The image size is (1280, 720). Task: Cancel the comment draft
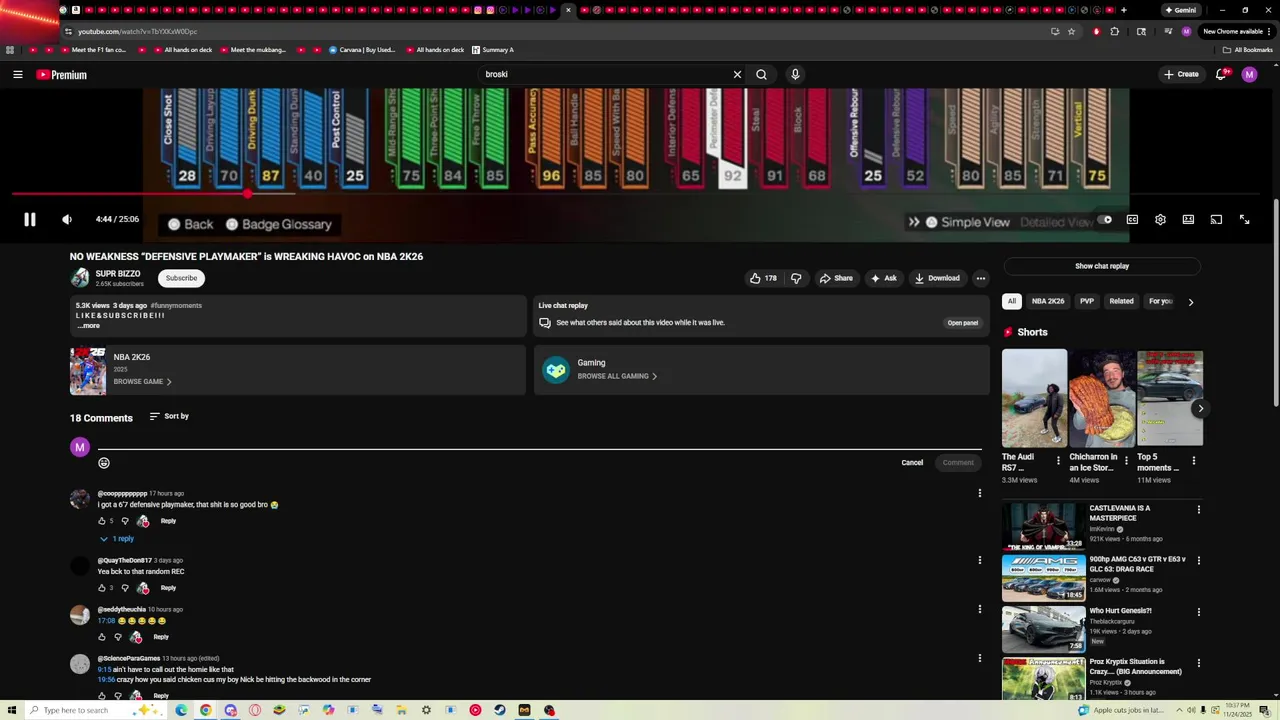912,463
